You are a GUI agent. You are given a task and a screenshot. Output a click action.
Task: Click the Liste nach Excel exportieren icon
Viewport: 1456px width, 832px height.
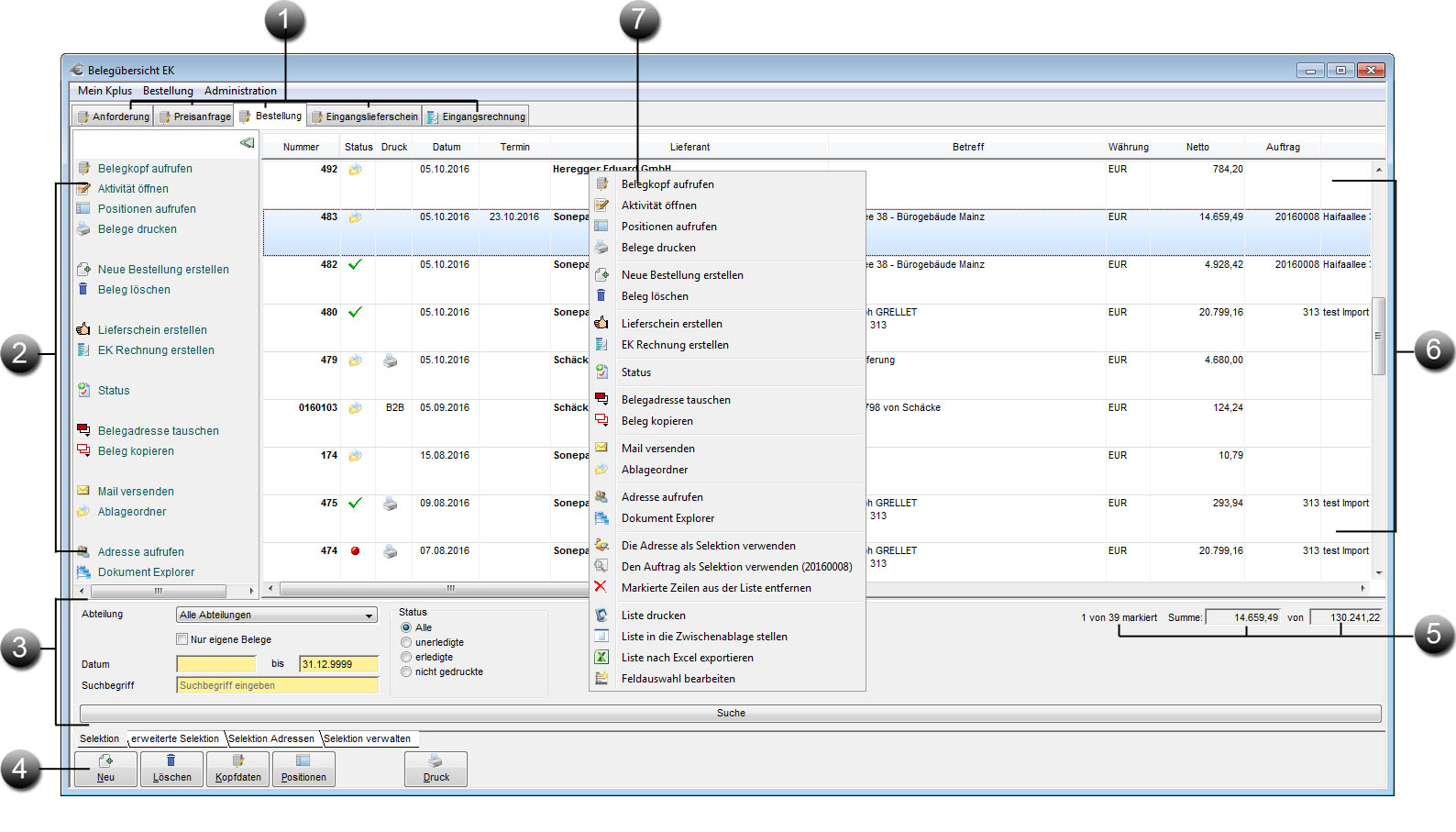[601, 657]
